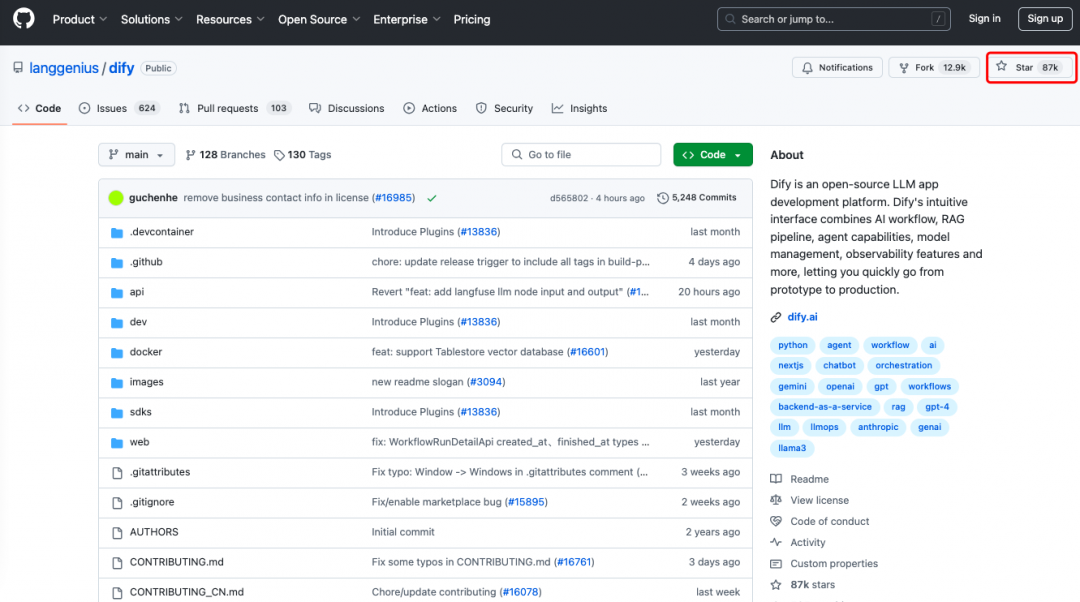
Task: Open the dify.ai website link
Action: [802, 317]
